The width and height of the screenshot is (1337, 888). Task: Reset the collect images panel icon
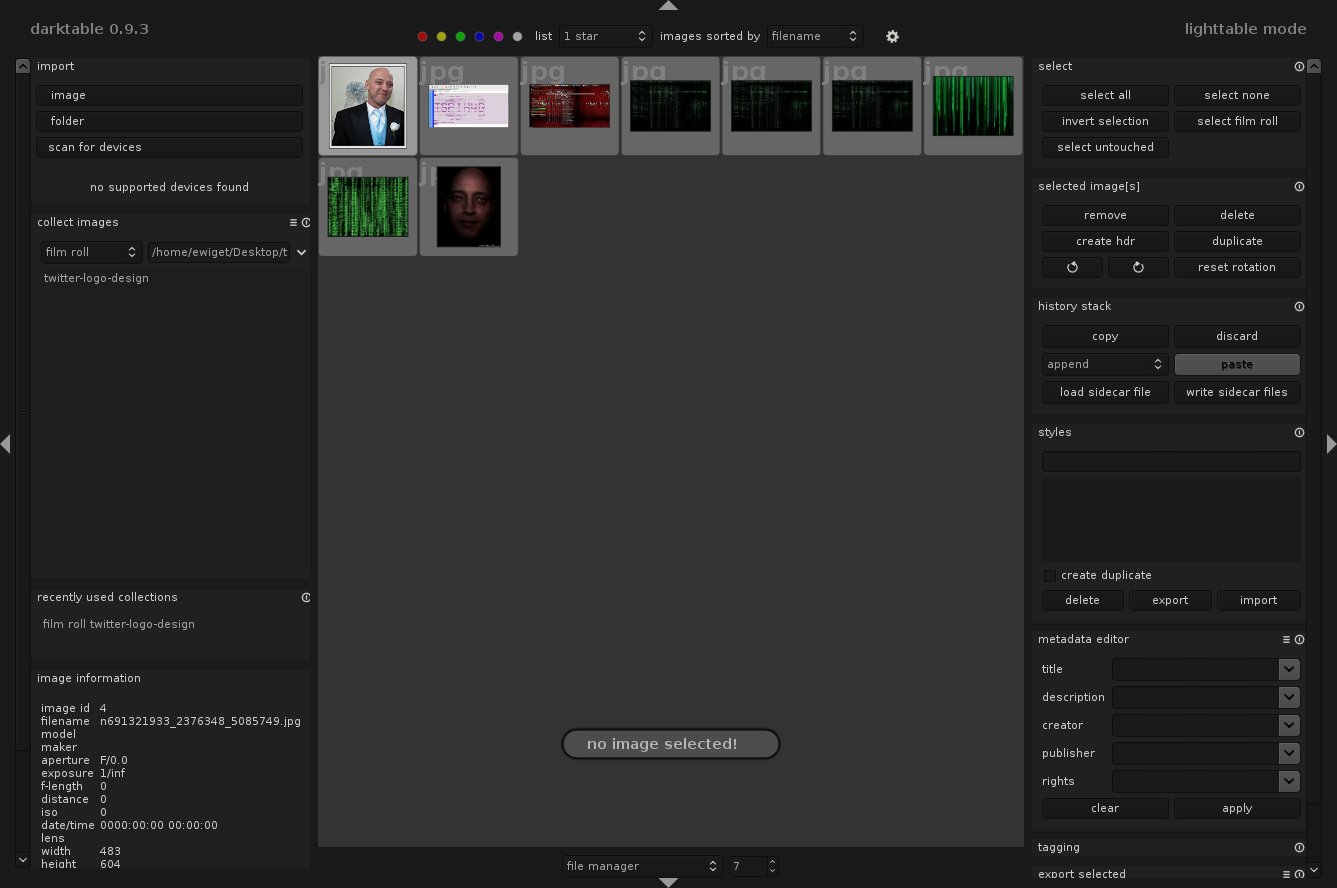tap(305, 222)
